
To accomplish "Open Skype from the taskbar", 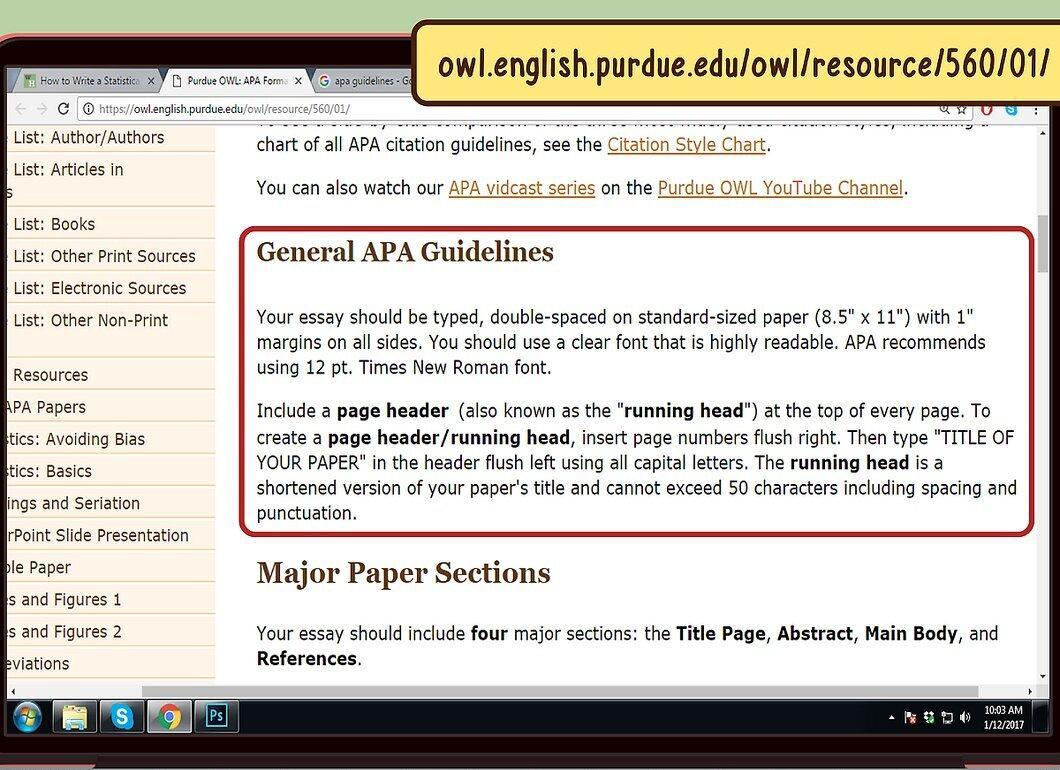I will (x=122, y=717).
